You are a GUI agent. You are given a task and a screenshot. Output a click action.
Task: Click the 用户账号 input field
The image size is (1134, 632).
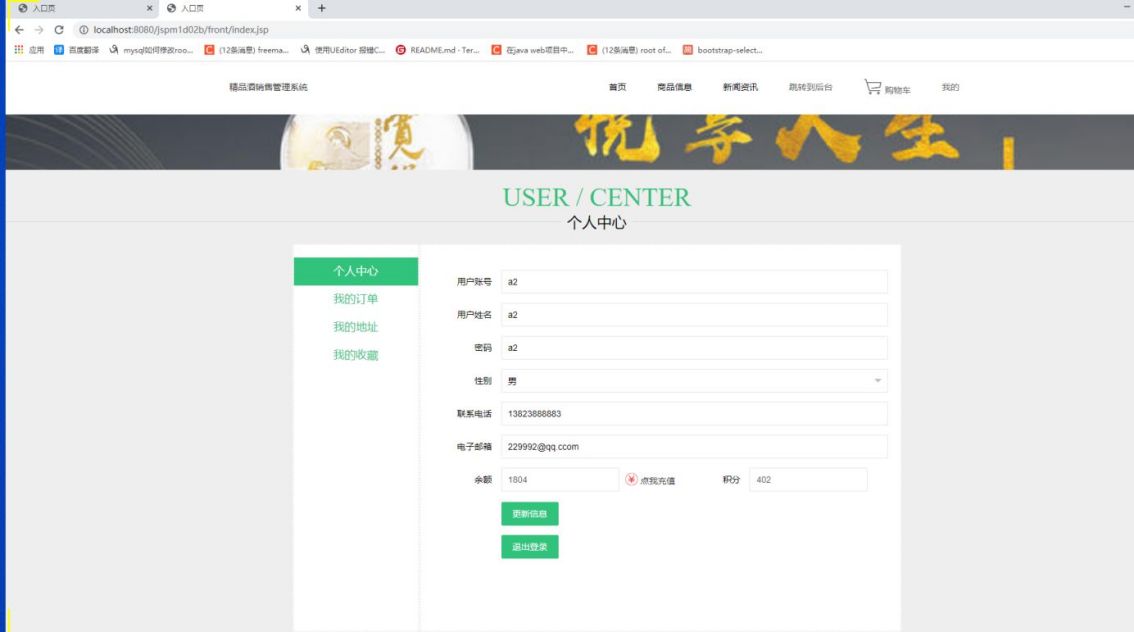694,282
